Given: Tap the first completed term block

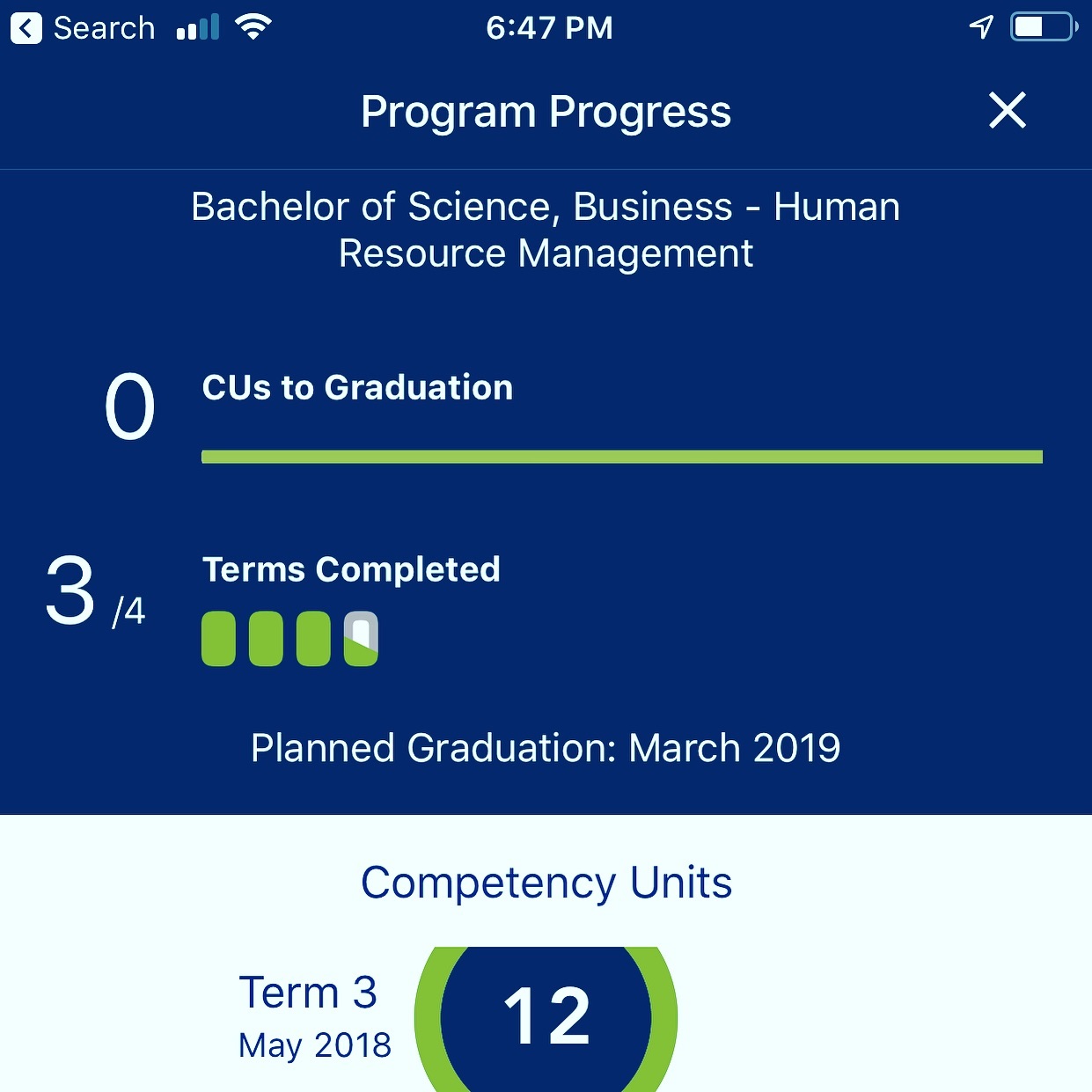Looking at the screenshot, I should 219,639.
